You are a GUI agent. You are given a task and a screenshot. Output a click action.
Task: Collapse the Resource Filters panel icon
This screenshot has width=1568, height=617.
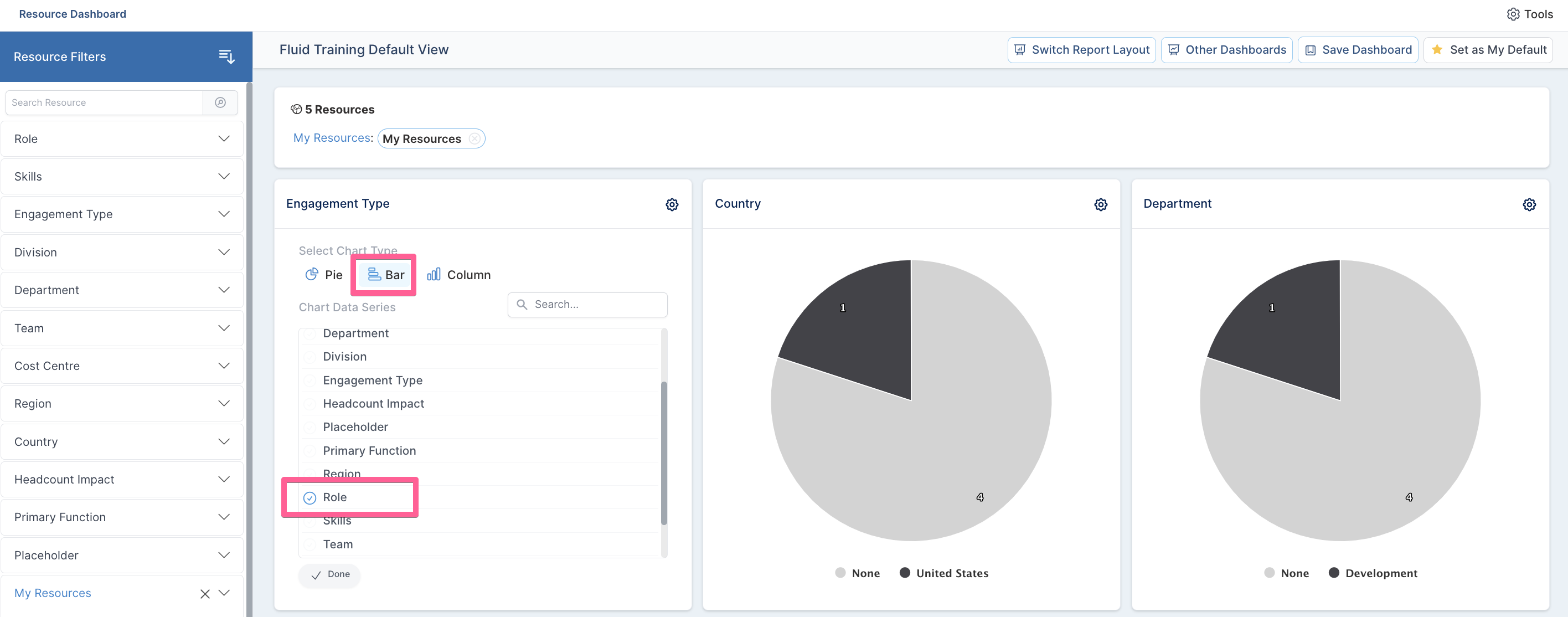(226, 56)
